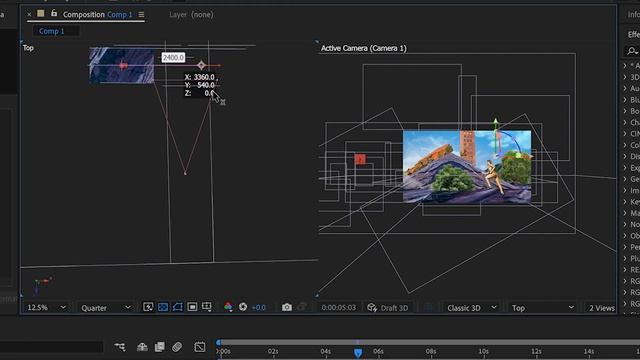Click the diamond keyframe marker in Top view
This screenshot has width=640, height=360.
click(201, 65)
